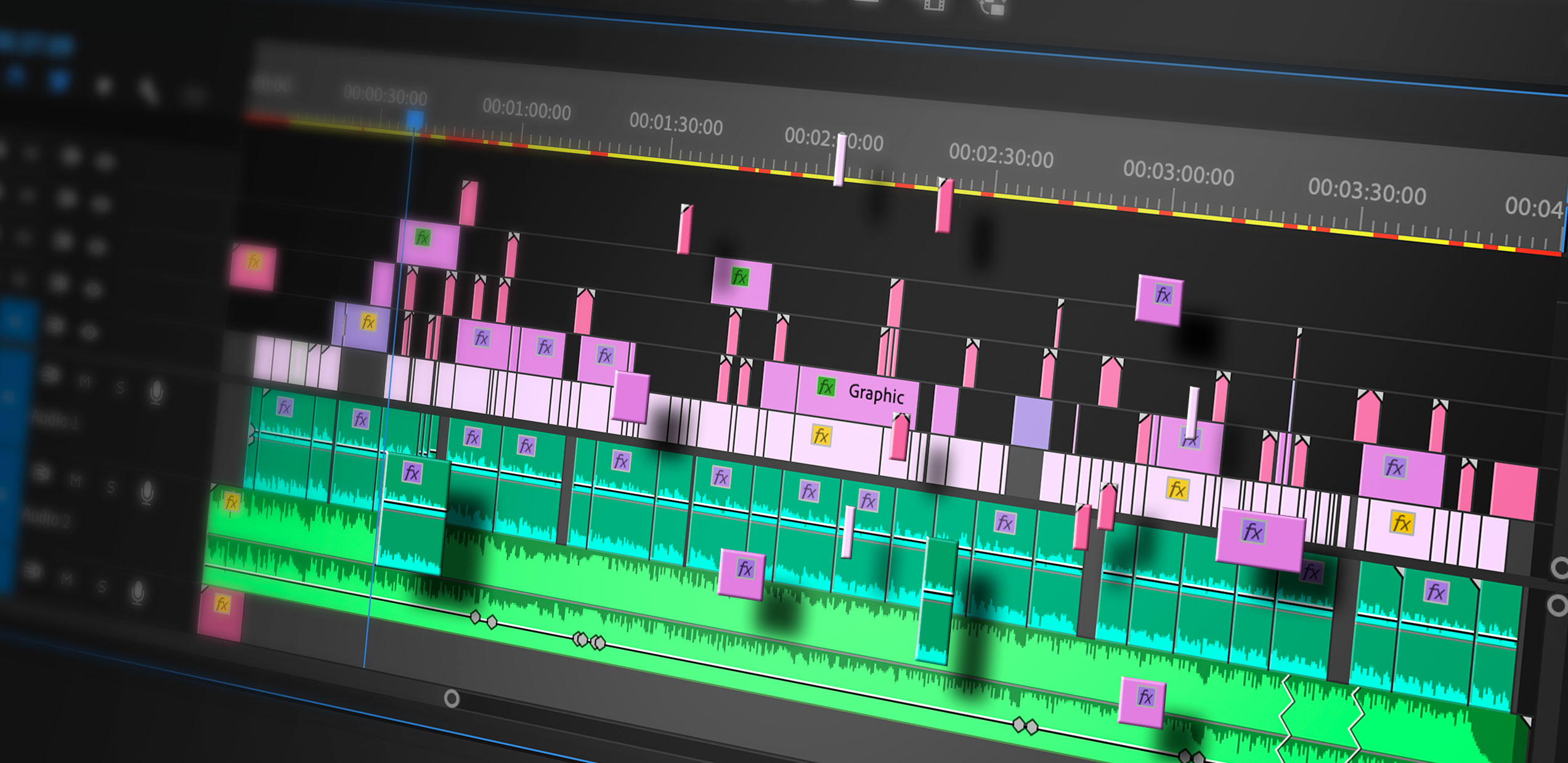Viewport: 1568px width, 763px height.
Task: Click green fx badge on lone clip before 00:02:00:00
Action: [x=739, y=277]
